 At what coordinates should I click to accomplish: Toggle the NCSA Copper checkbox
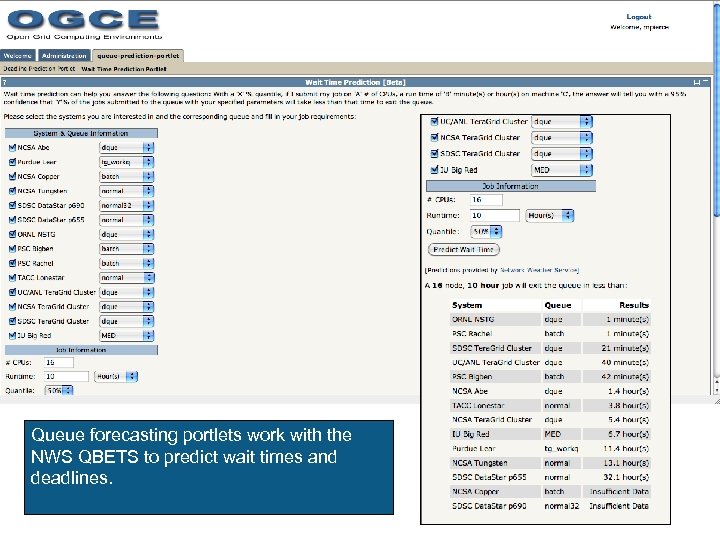(12, 176)
